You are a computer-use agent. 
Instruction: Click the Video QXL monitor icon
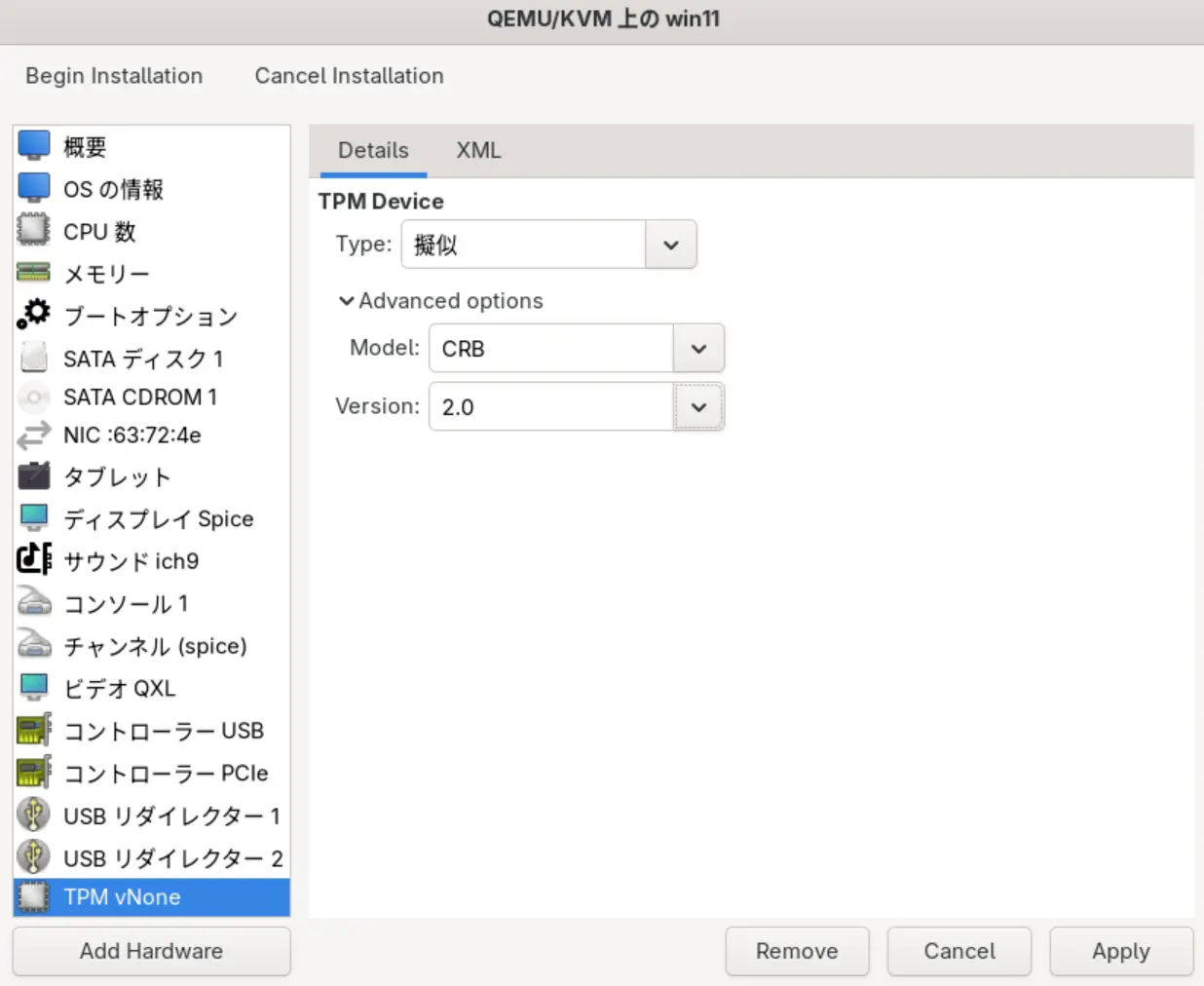pos(33,687)
